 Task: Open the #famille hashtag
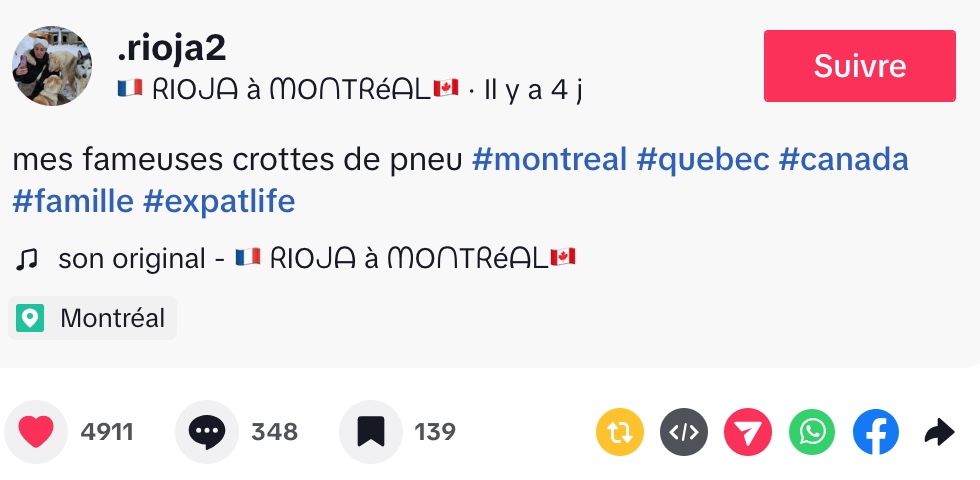[73, 202]
